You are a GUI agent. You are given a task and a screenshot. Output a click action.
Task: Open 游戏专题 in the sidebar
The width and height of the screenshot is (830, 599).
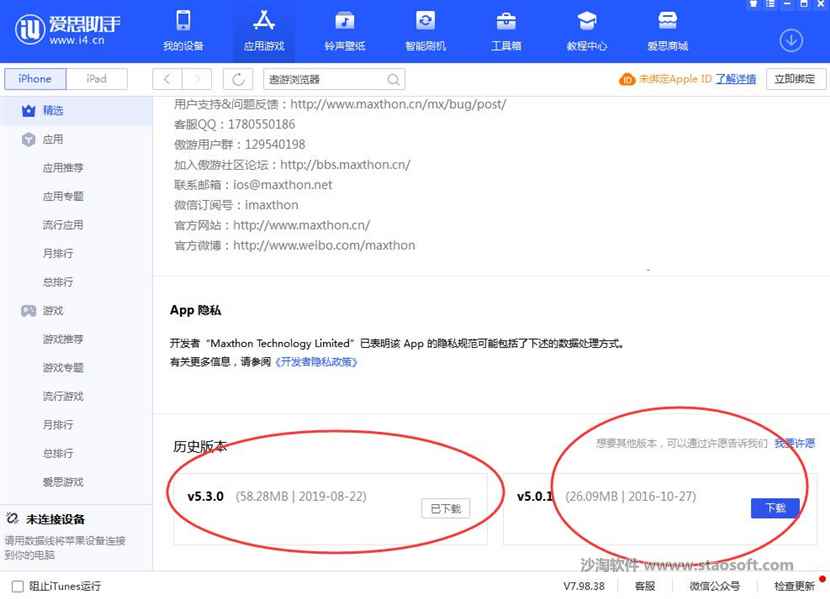pyautogui.click(x=63, y=368)
